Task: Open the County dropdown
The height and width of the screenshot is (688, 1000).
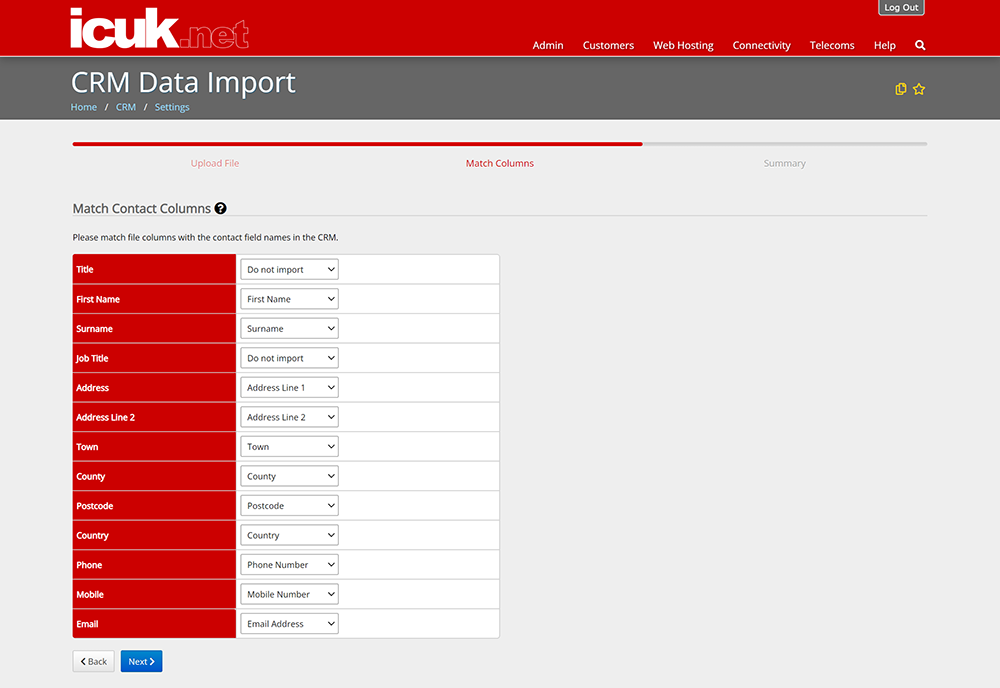Action: pos(289,476)
